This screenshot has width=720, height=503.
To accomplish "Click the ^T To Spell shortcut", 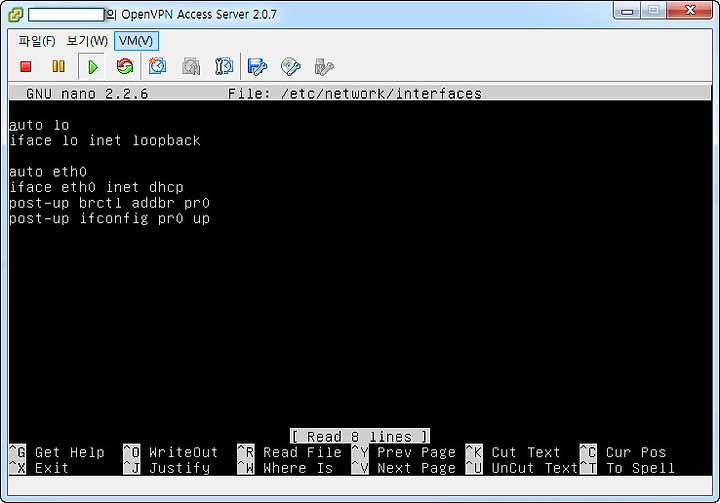I will click(x=627, y=468).
